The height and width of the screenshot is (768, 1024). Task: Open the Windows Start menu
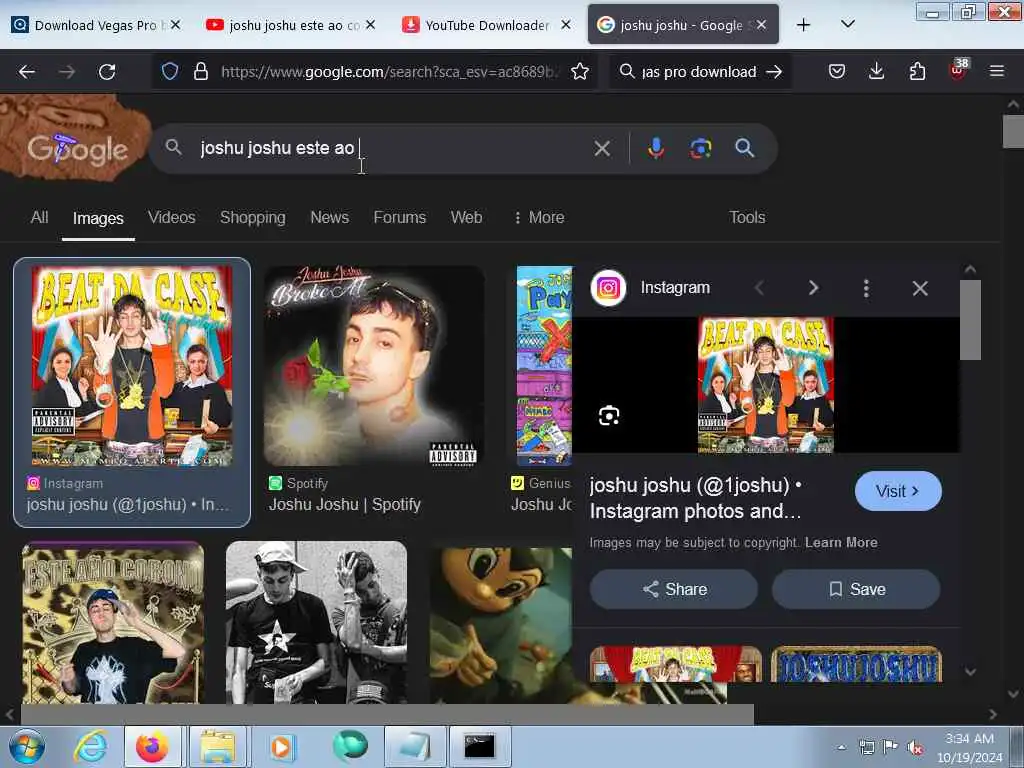(x=27, y=746)
